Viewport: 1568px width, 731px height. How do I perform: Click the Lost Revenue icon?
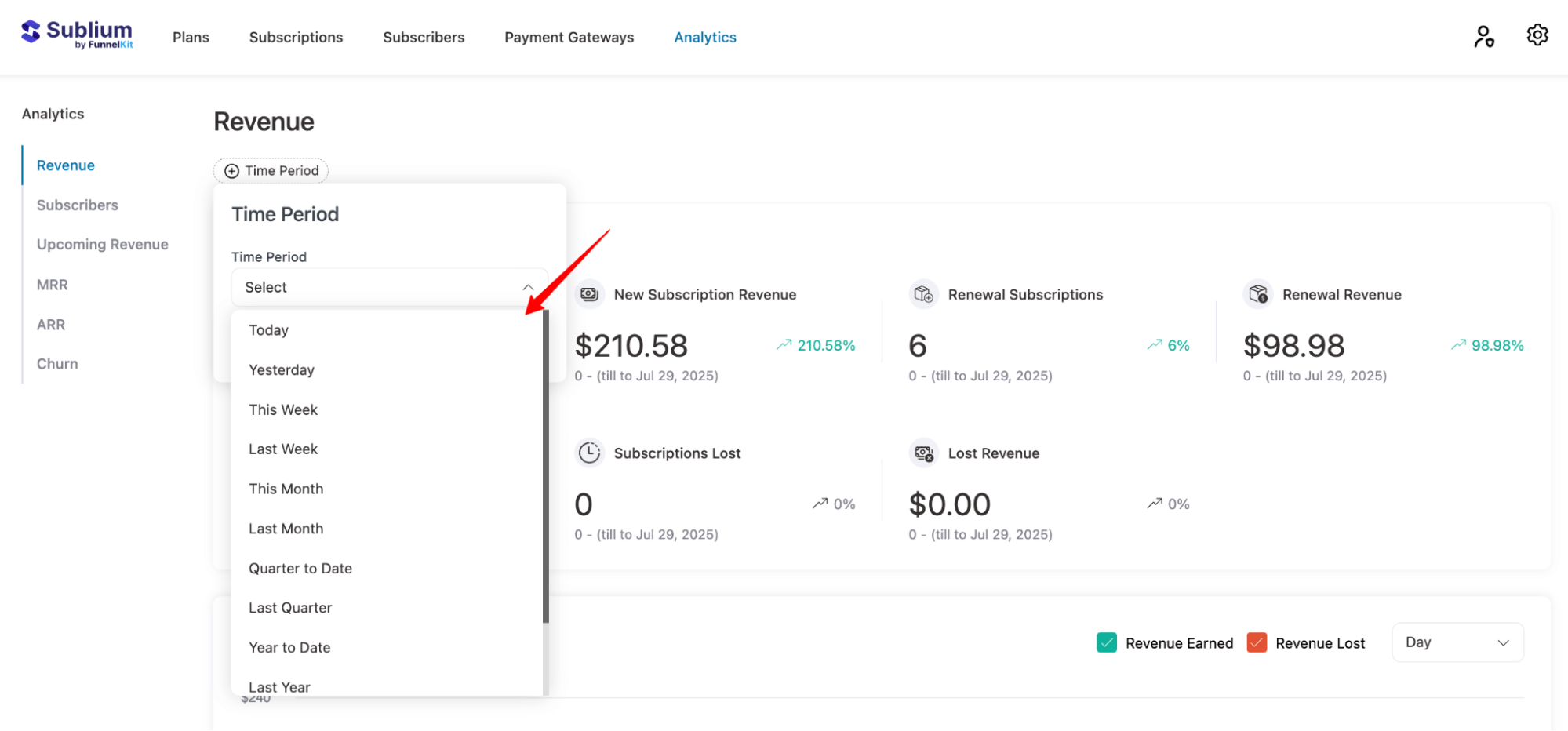923,453
